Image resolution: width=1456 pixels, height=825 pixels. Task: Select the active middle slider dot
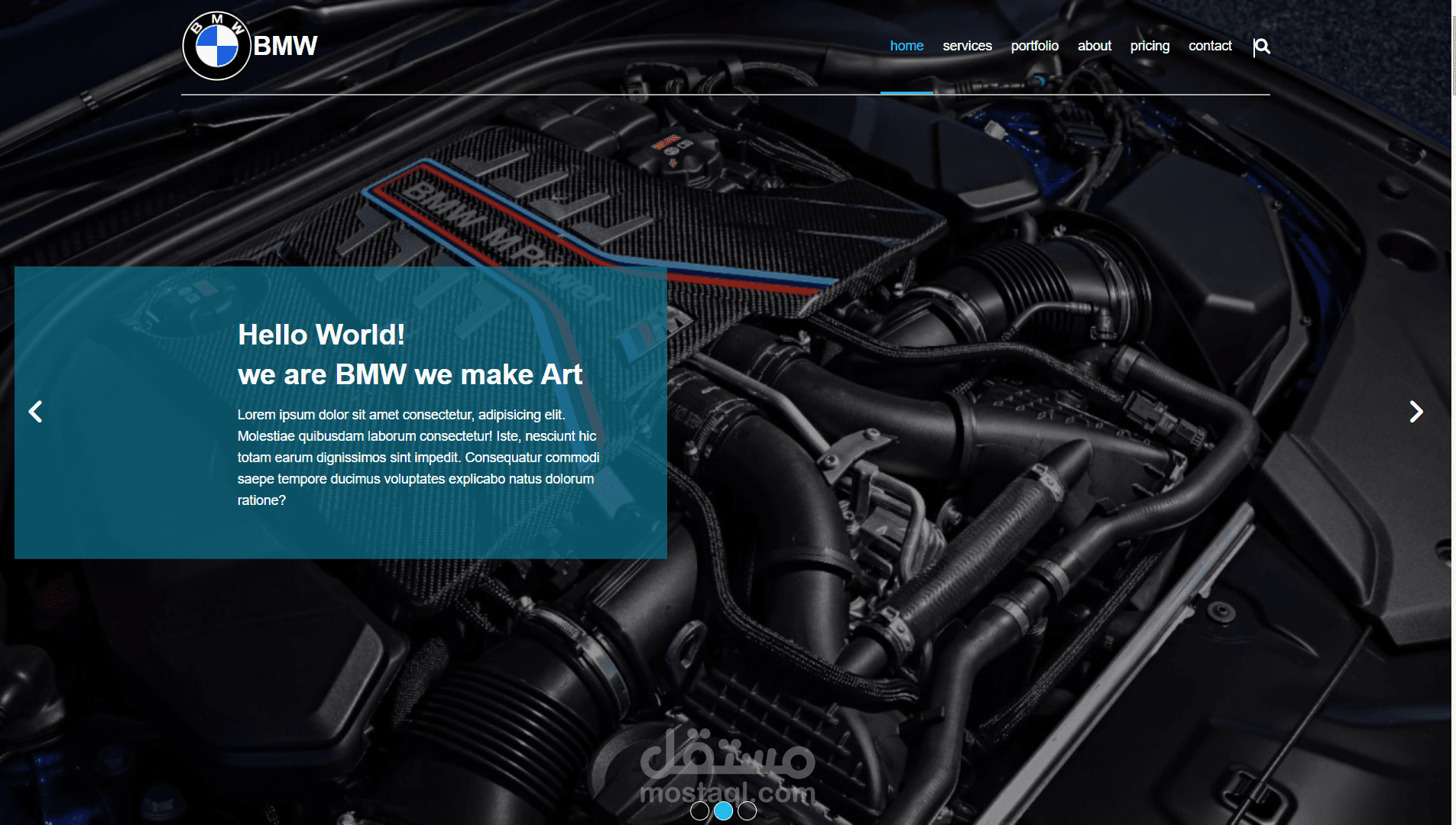click(x=723, y=811)
